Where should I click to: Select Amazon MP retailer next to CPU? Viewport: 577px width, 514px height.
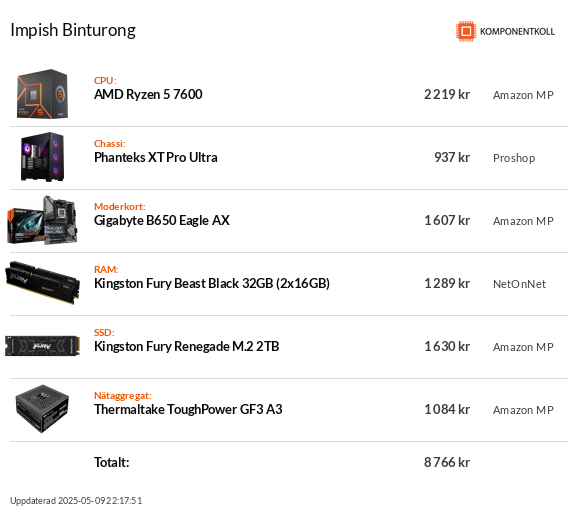pyautogui.click(x=523, y=95)
